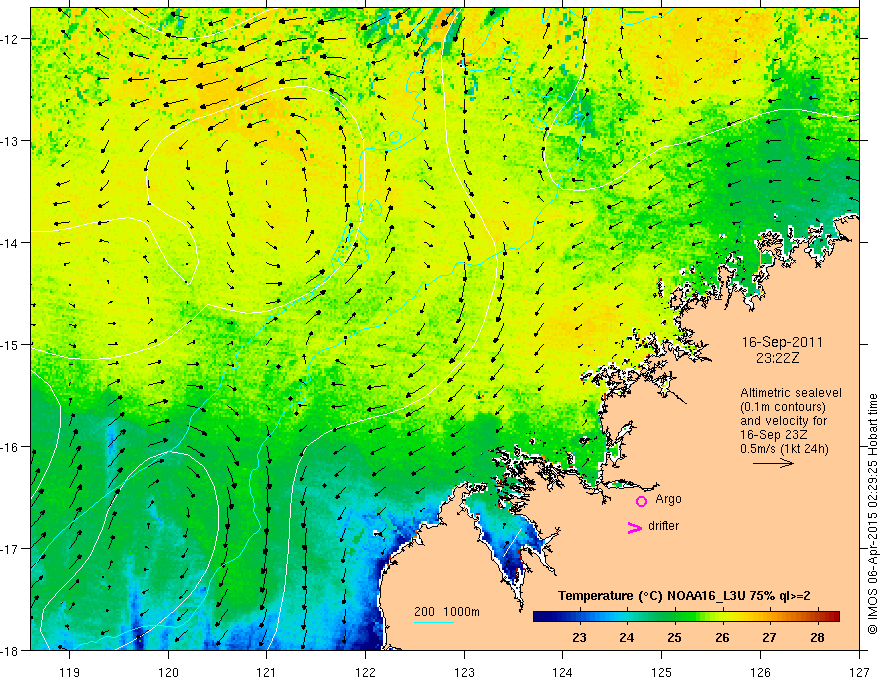
Task: Click the 122 longitude axis label
Action: 365,672
